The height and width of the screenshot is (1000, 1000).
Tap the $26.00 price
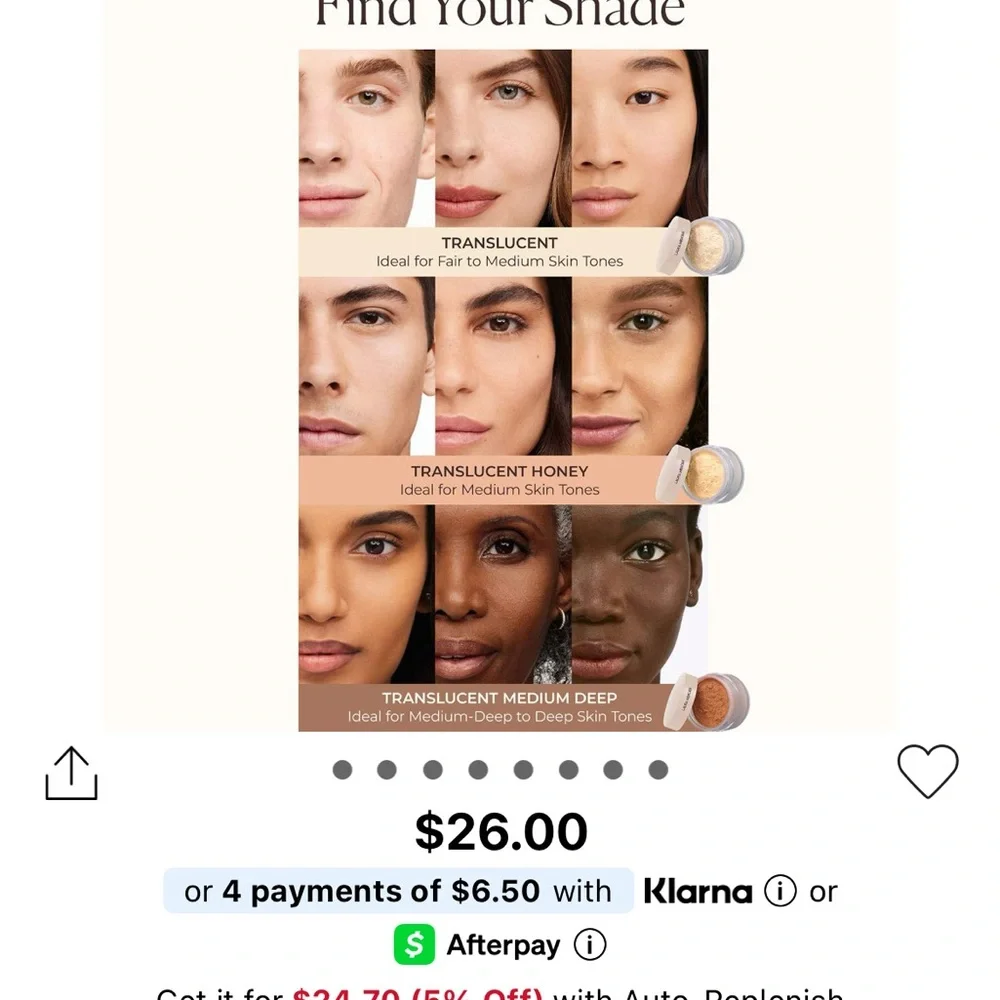pos(501,832)
